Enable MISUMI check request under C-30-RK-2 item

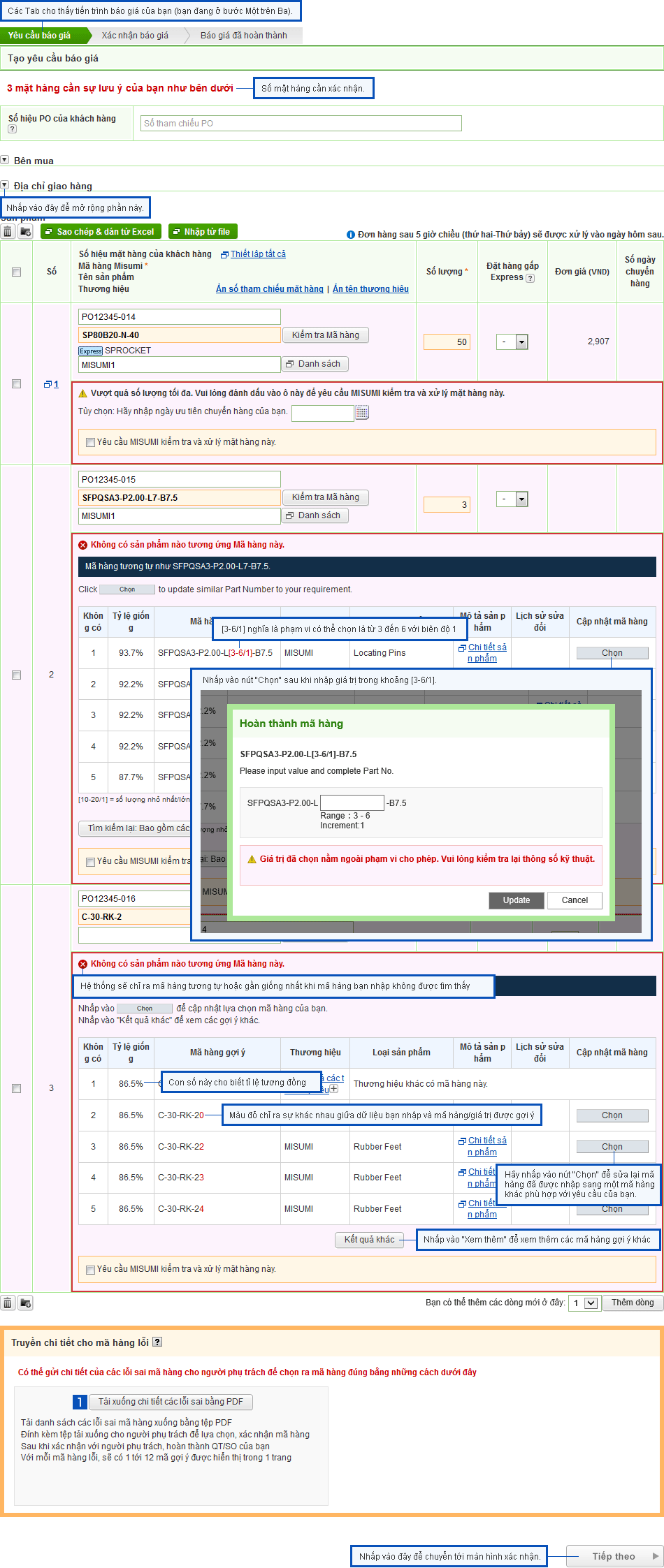90,1270
